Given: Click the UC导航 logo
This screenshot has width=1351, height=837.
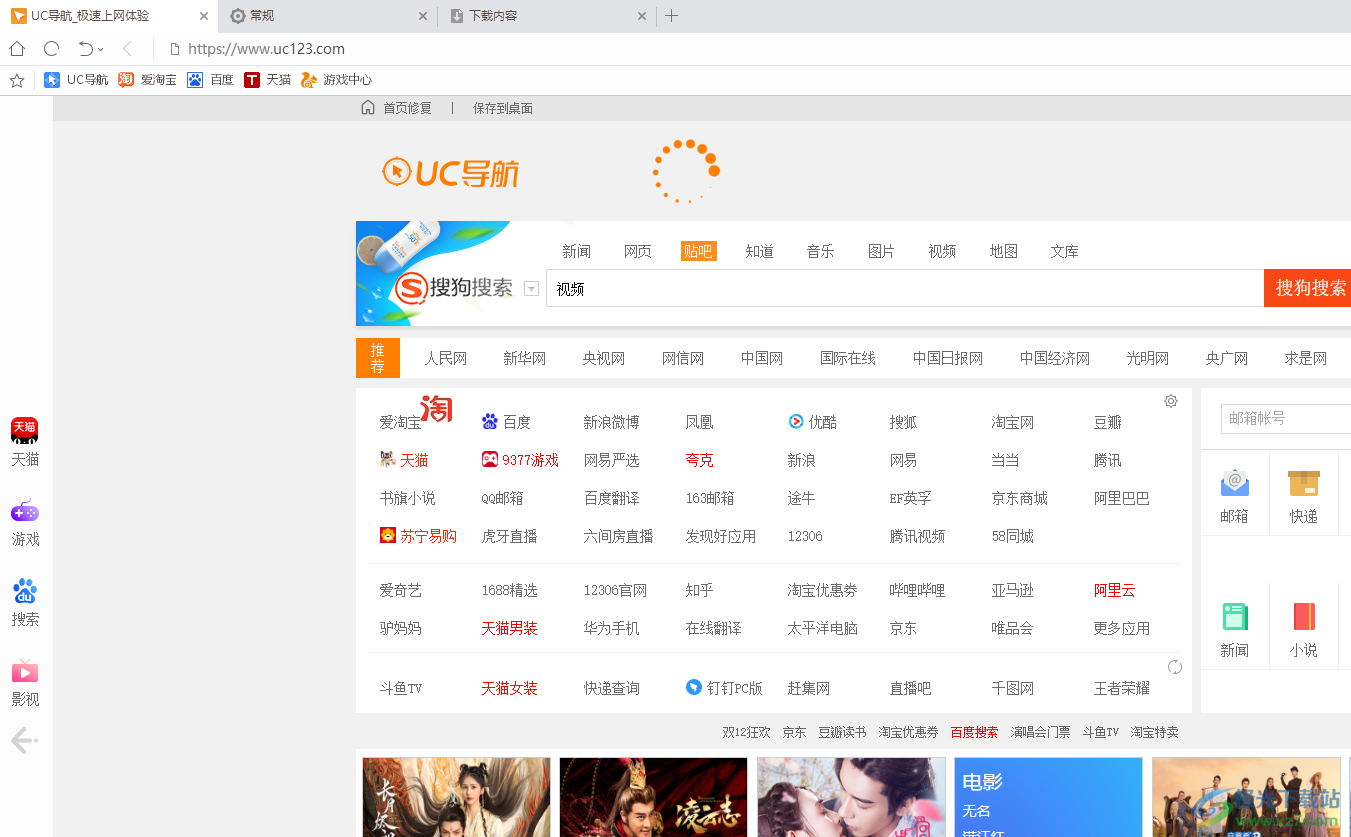Looking at the screenshot, I should 451,173.
